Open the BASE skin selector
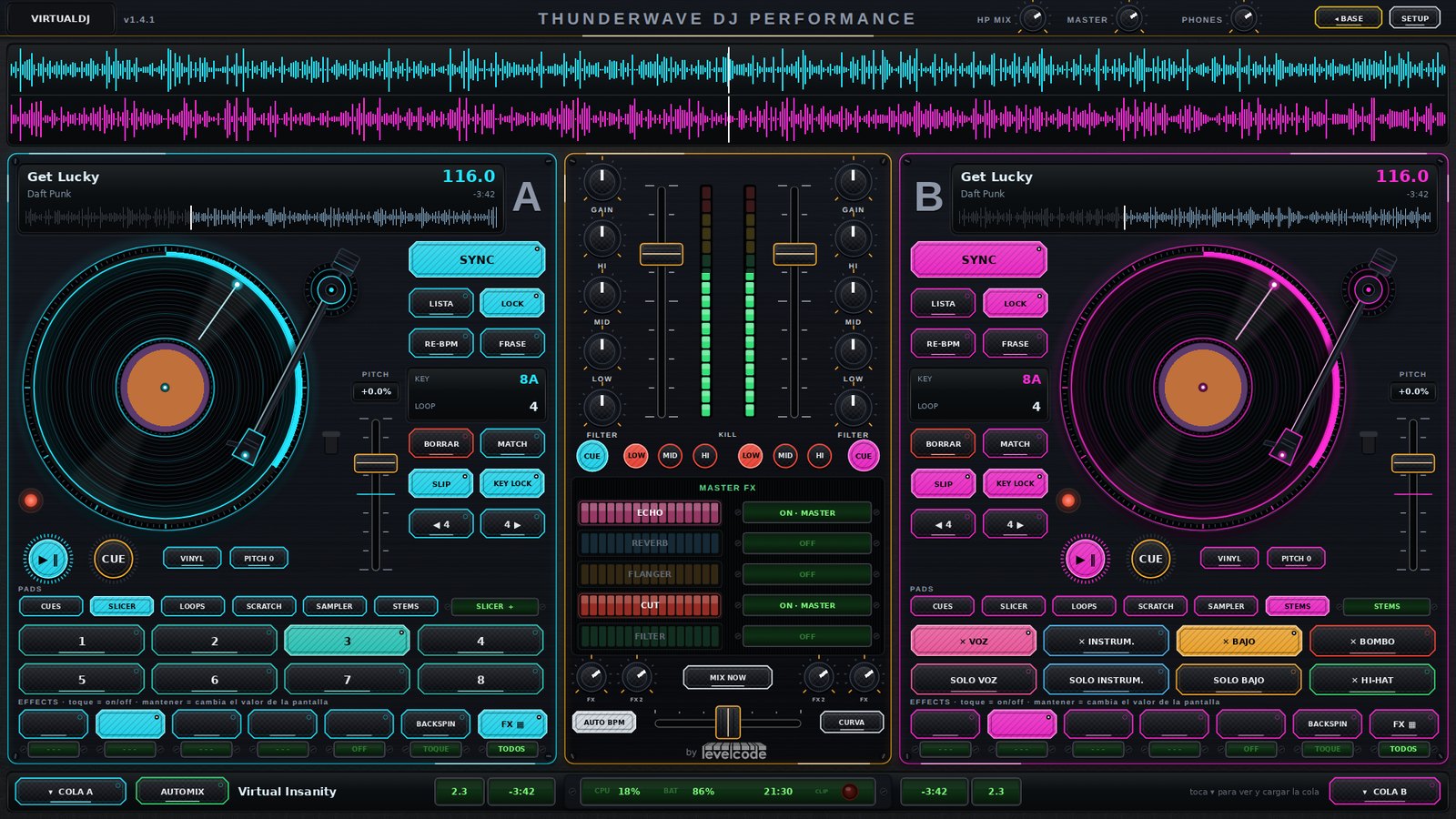This screenshot has height=819, width=1456. pos(1349,18)
